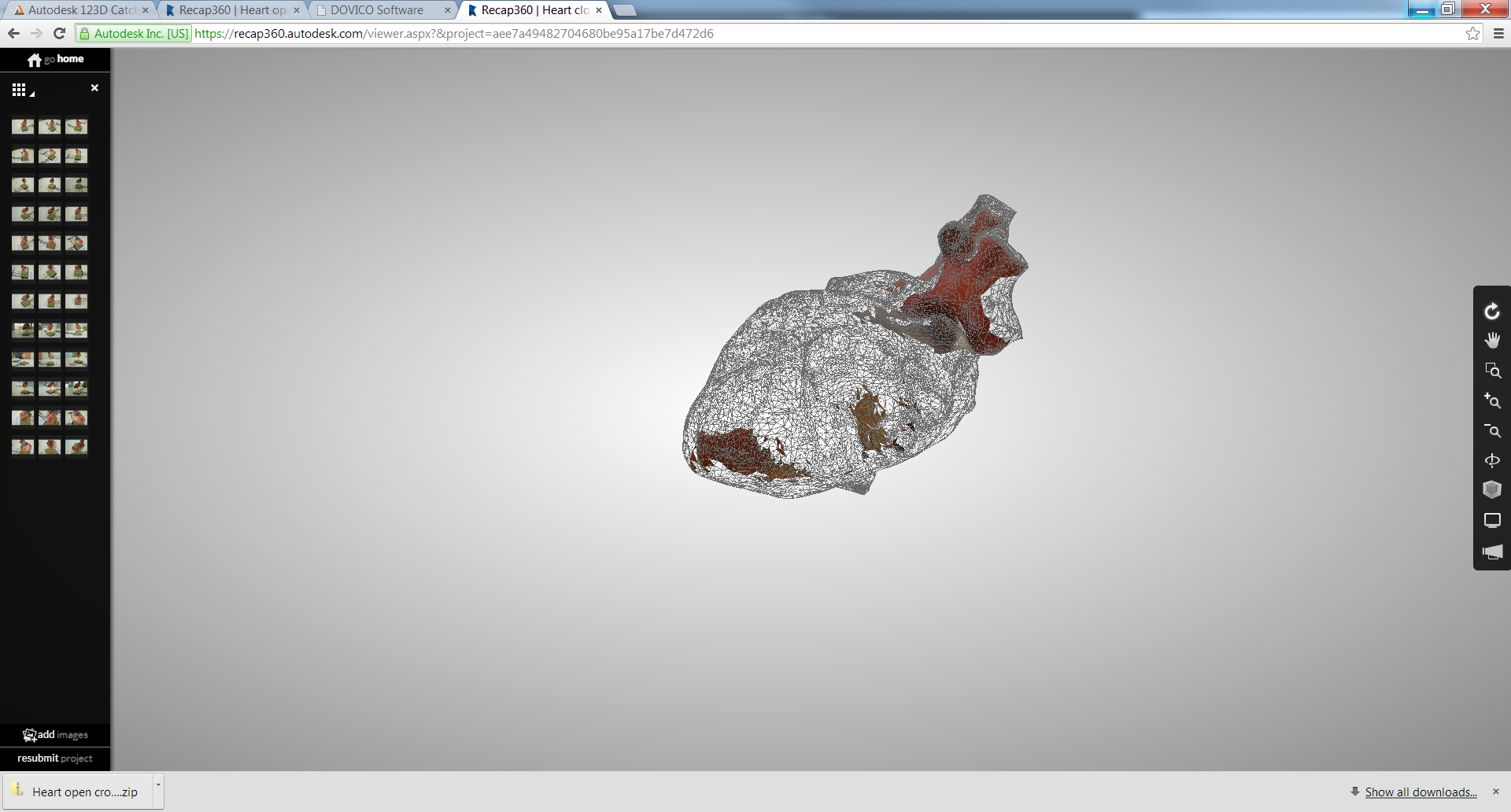Click the go home button
Image resolution: width=1511 pixels, height=812 pixels.
point(55,59)
